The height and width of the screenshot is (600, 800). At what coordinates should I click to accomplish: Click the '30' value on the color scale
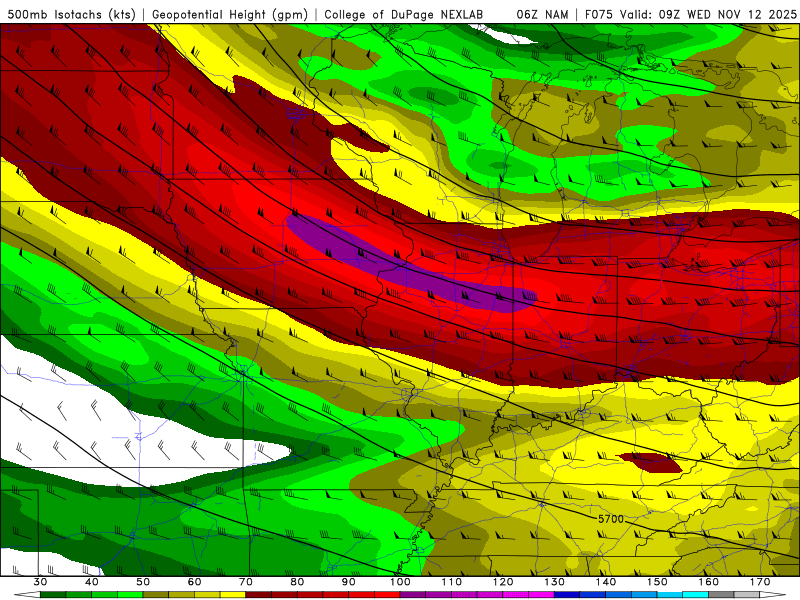click(x=40, y=582)
